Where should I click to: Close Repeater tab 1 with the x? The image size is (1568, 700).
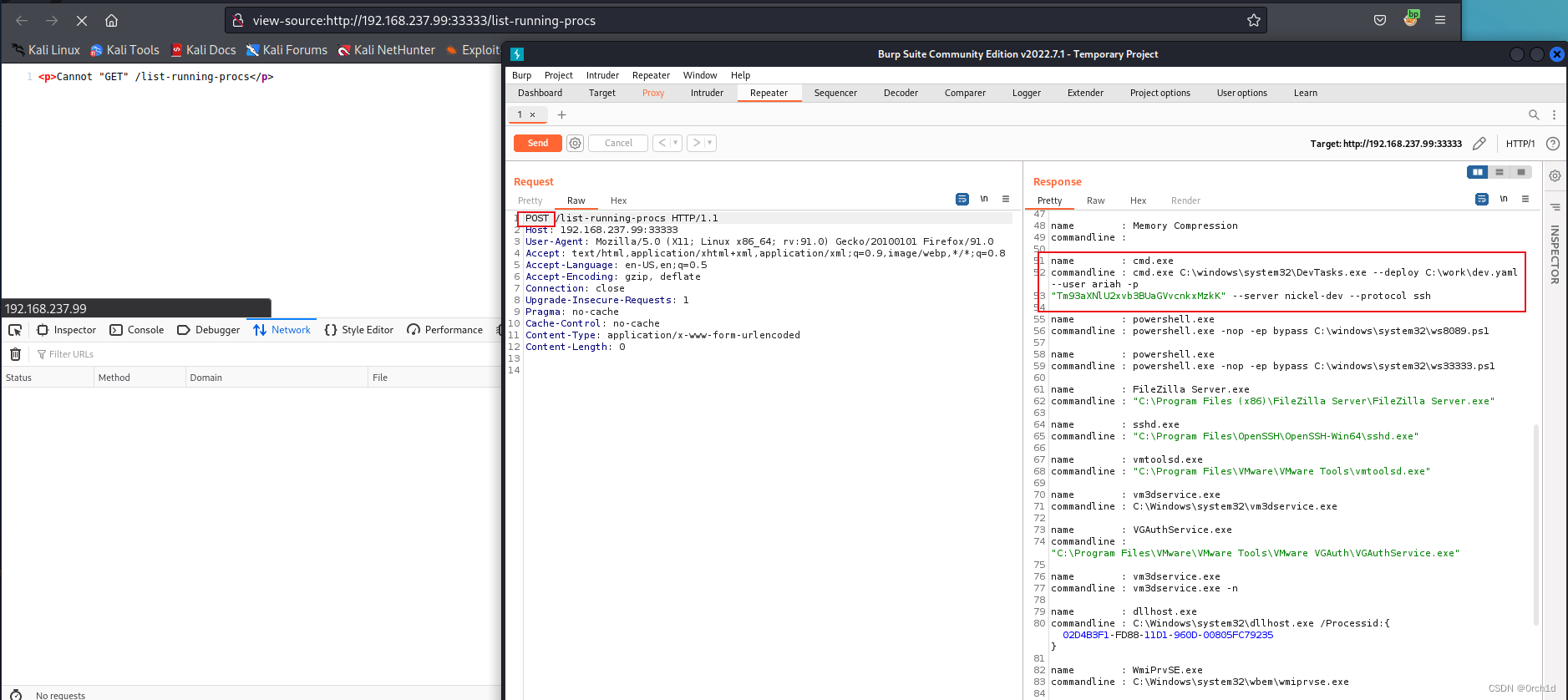[532, 114]
